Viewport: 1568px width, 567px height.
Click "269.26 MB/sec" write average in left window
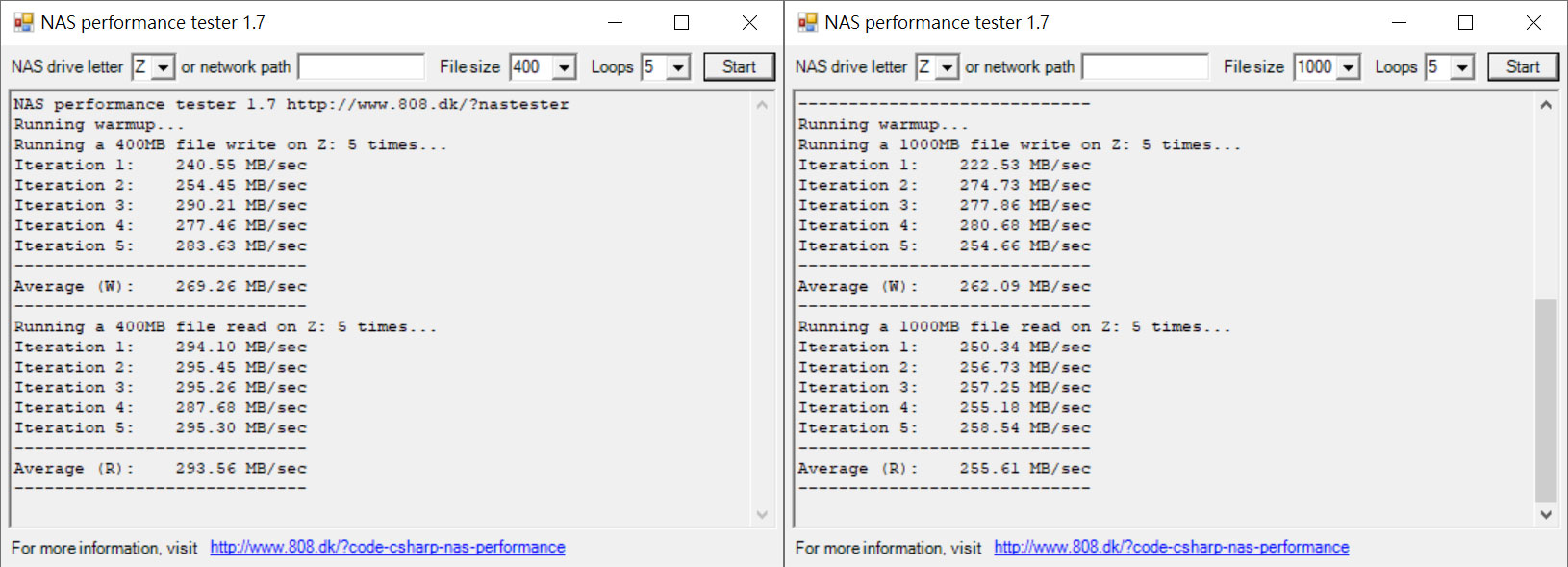click(240, 286)
